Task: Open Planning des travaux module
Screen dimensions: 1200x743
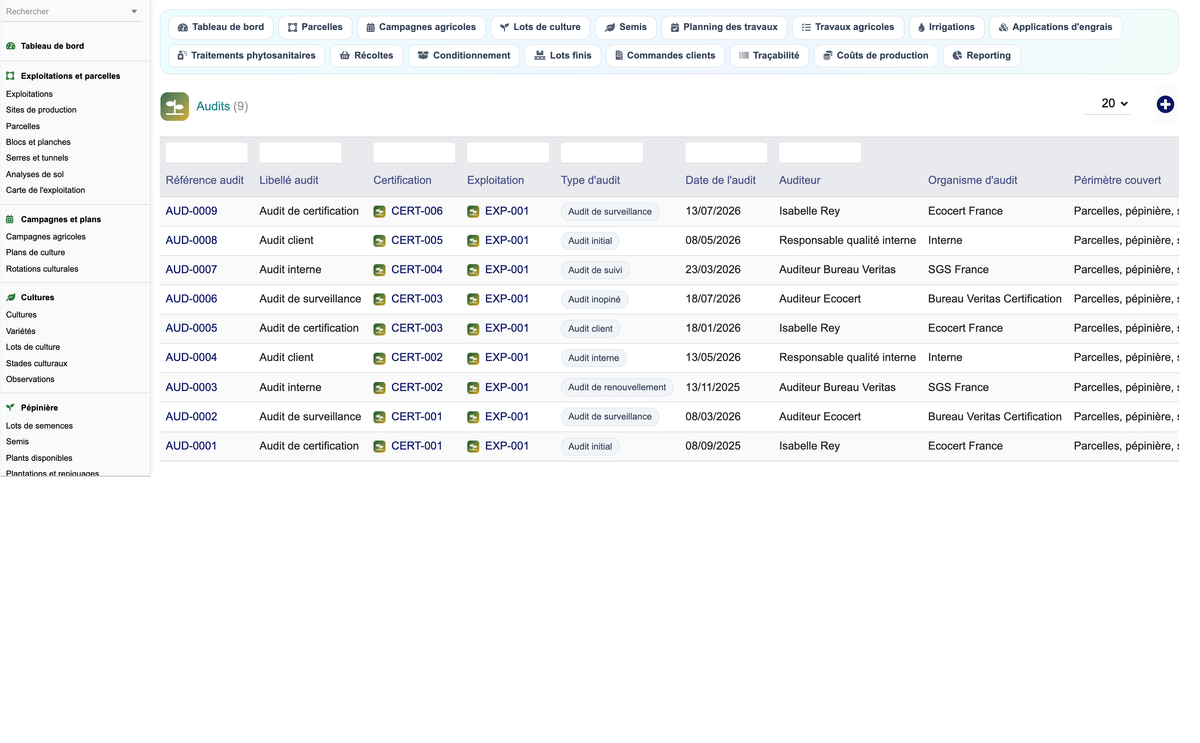Action: pos(724,27)
